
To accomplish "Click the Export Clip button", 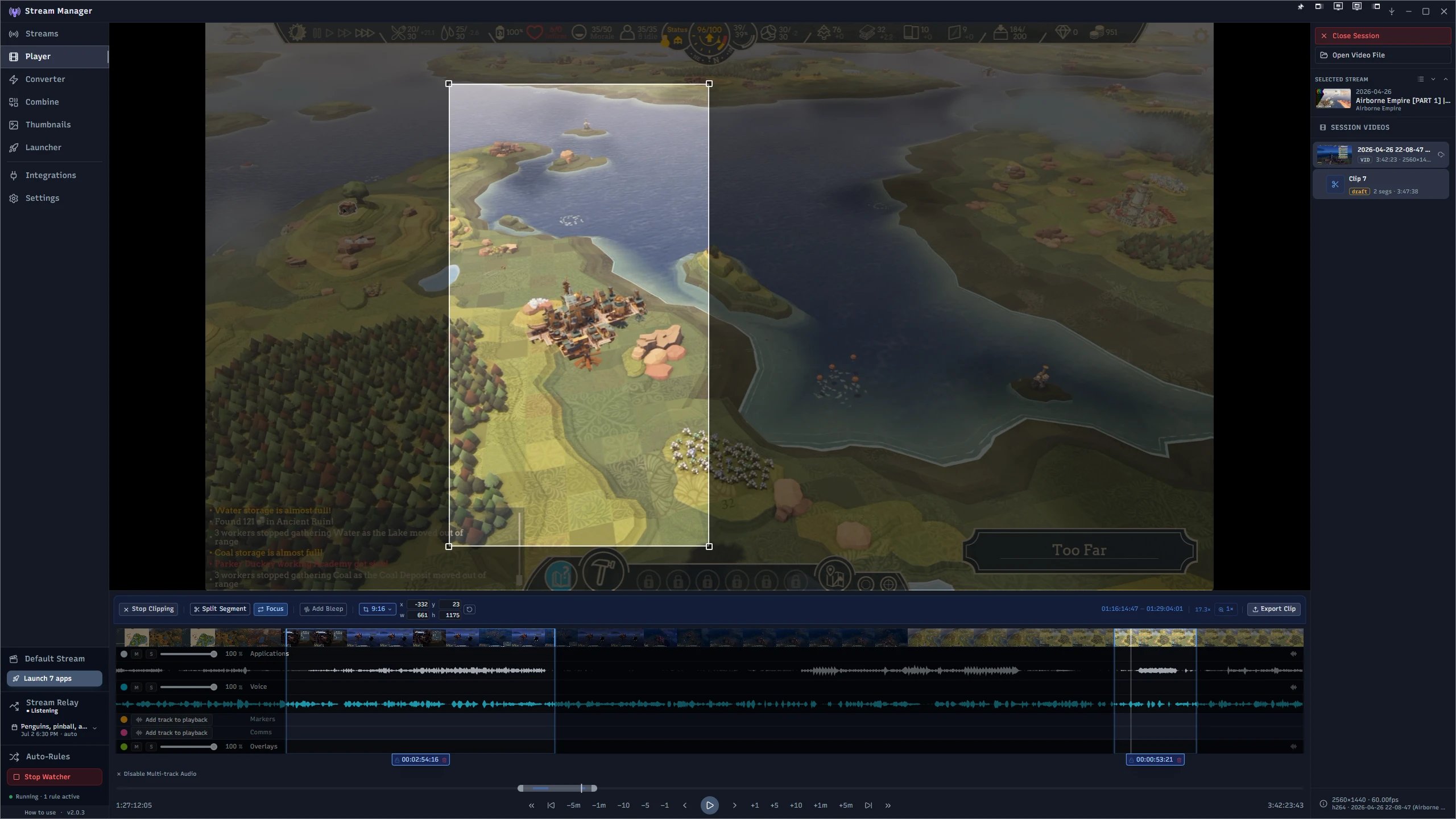I will click(x=1274, y=609).
